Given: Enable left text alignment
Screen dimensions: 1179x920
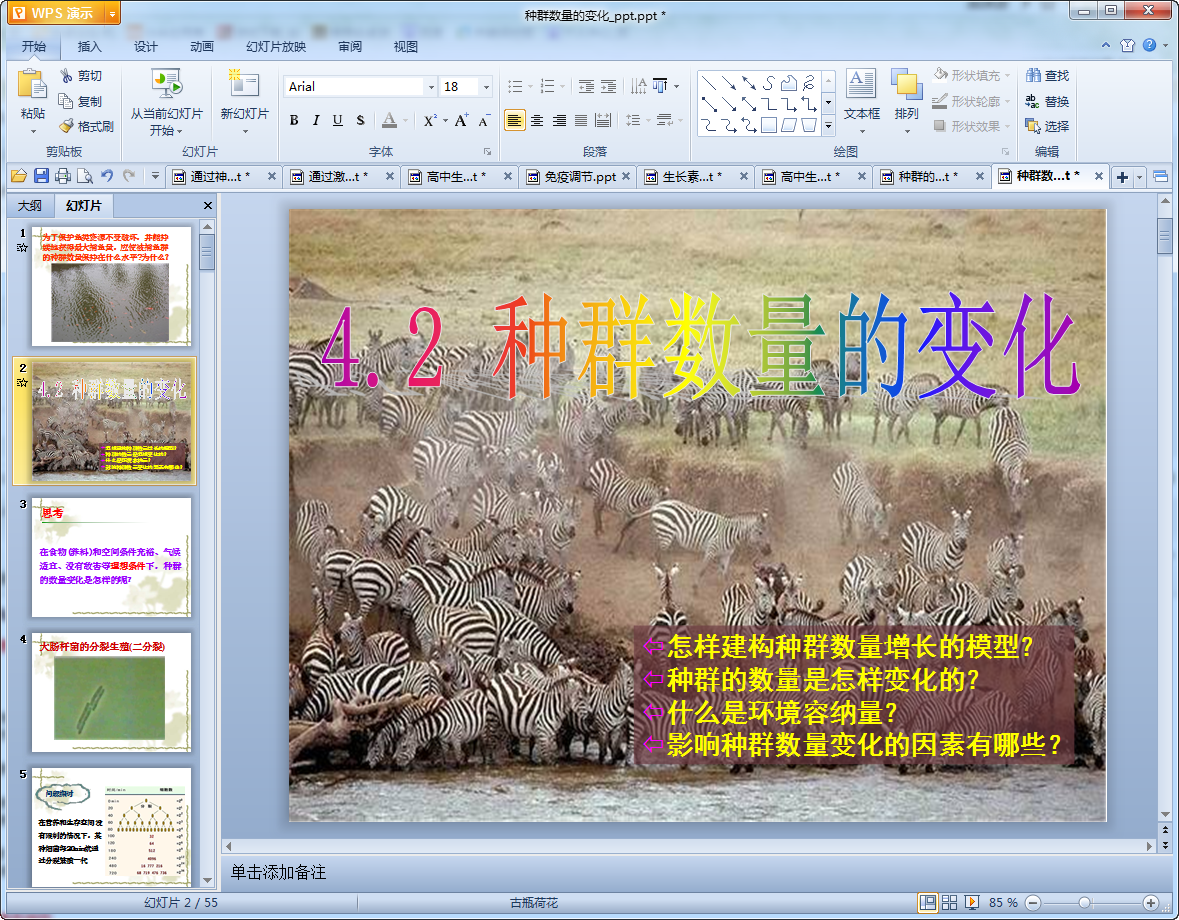Looking at the screenshot, I should (514, 120).
